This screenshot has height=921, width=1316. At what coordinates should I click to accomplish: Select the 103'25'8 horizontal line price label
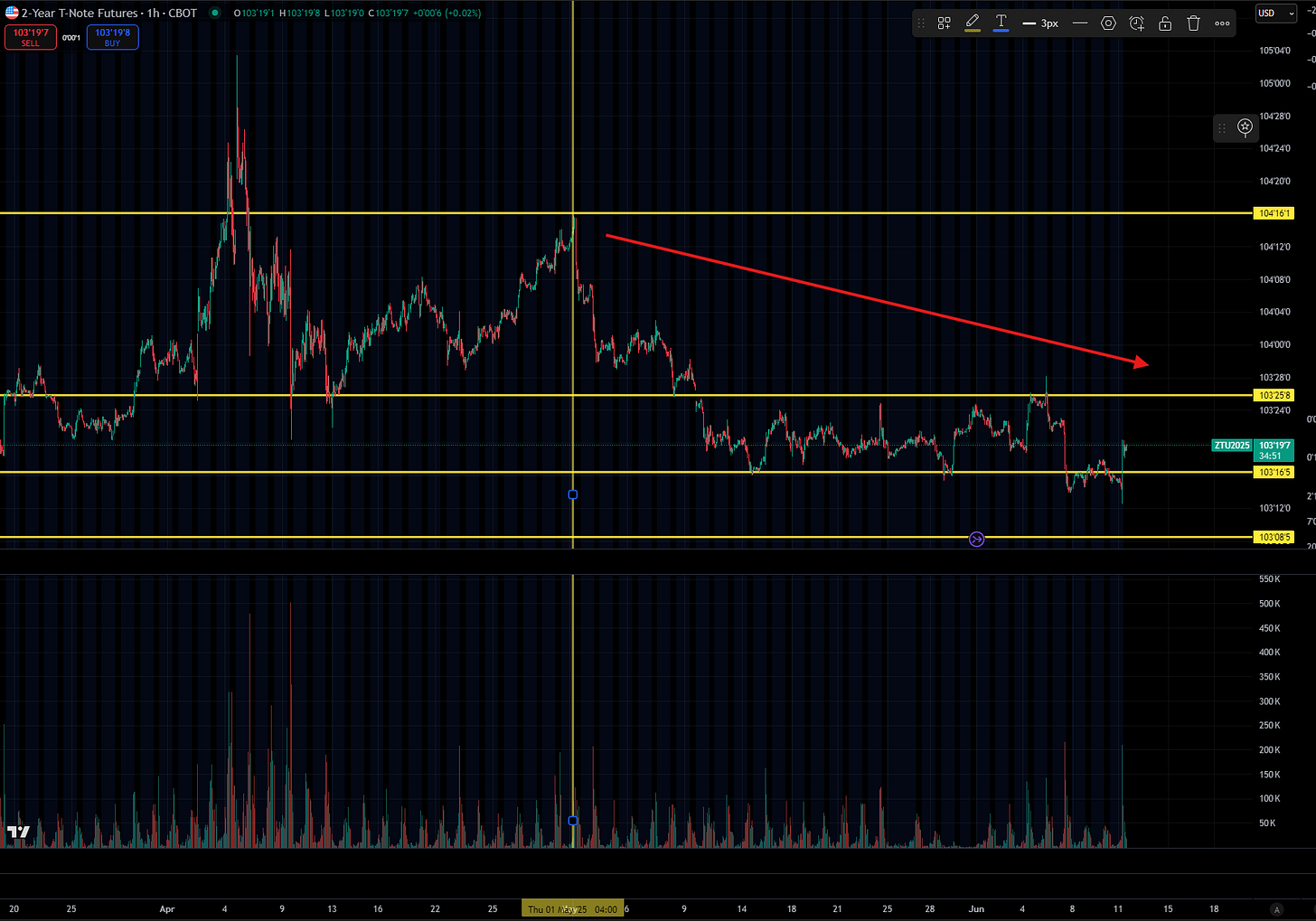[x=1274, y=395]
